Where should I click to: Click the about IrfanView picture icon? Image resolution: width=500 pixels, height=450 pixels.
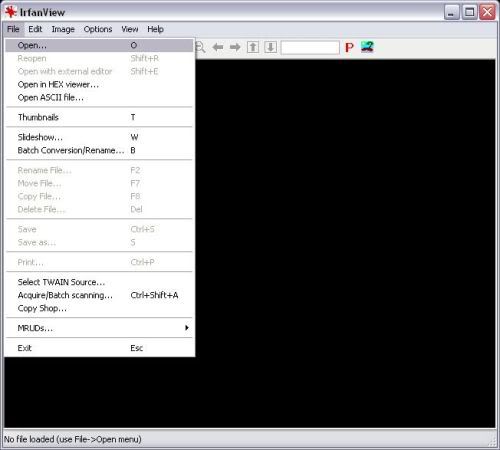[367, 47]
